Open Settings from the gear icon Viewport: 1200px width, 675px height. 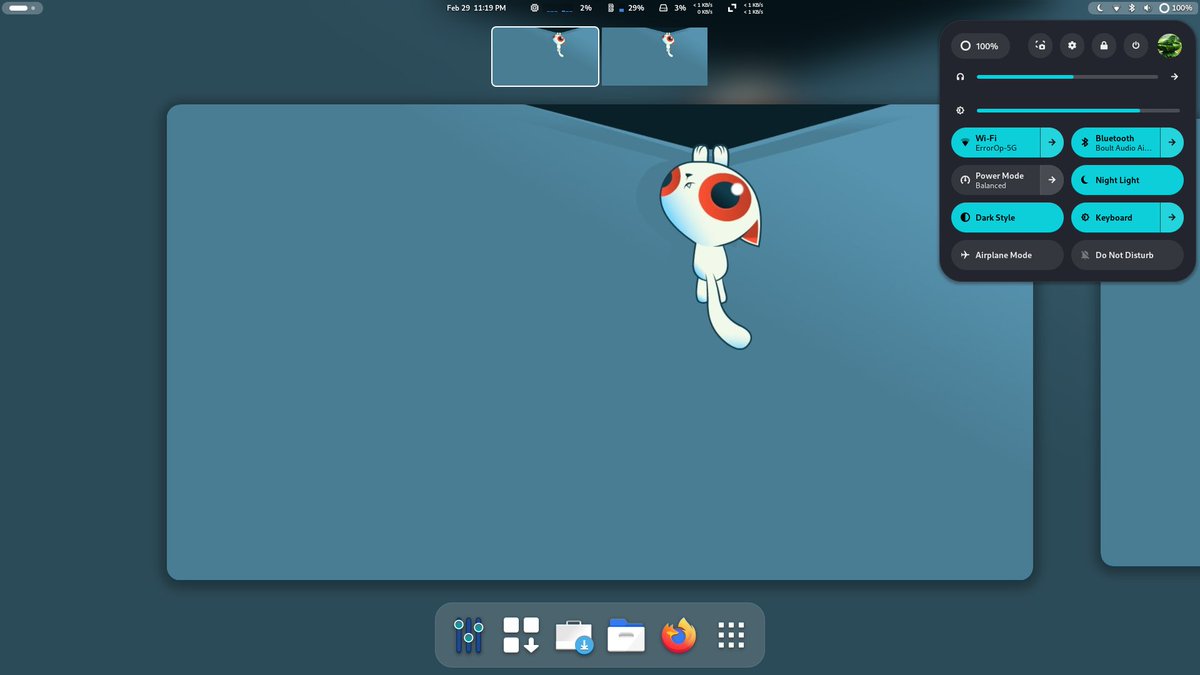pos(1072,46)
